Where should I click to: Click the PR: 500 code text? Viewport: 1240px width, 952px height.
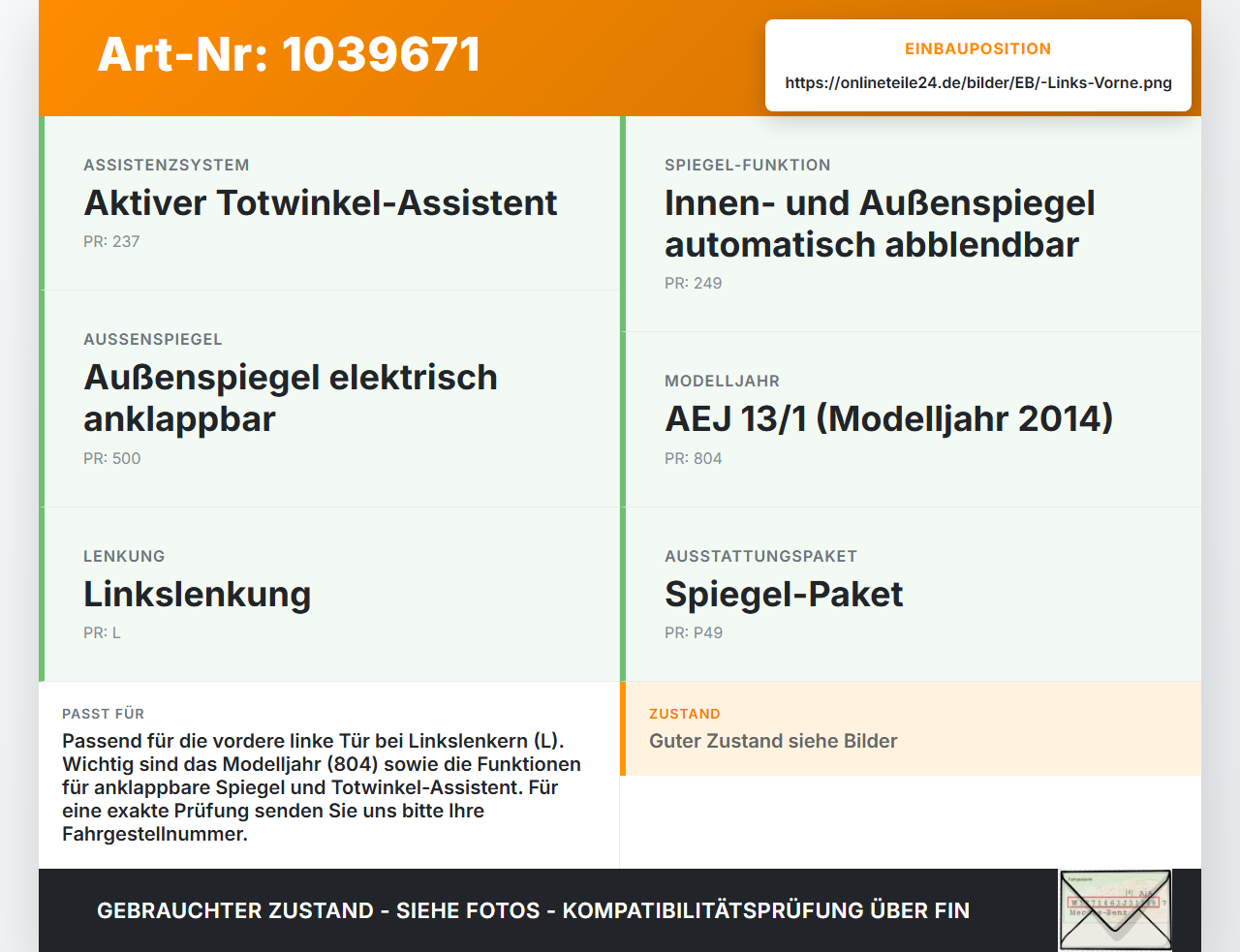point(112,459)
